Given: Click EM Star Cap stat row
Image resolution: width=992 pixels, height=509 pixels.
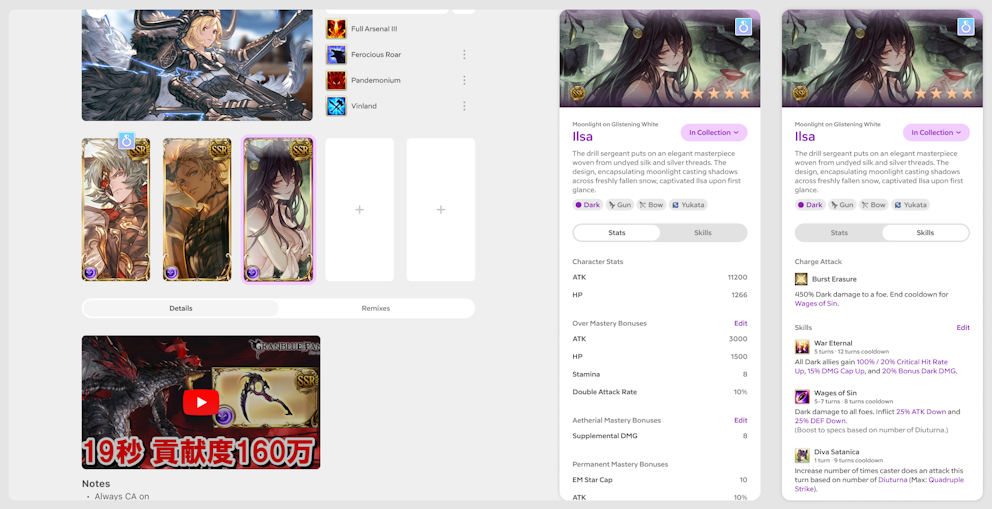Looking at the screenshot, I should (x=660, y=480).
